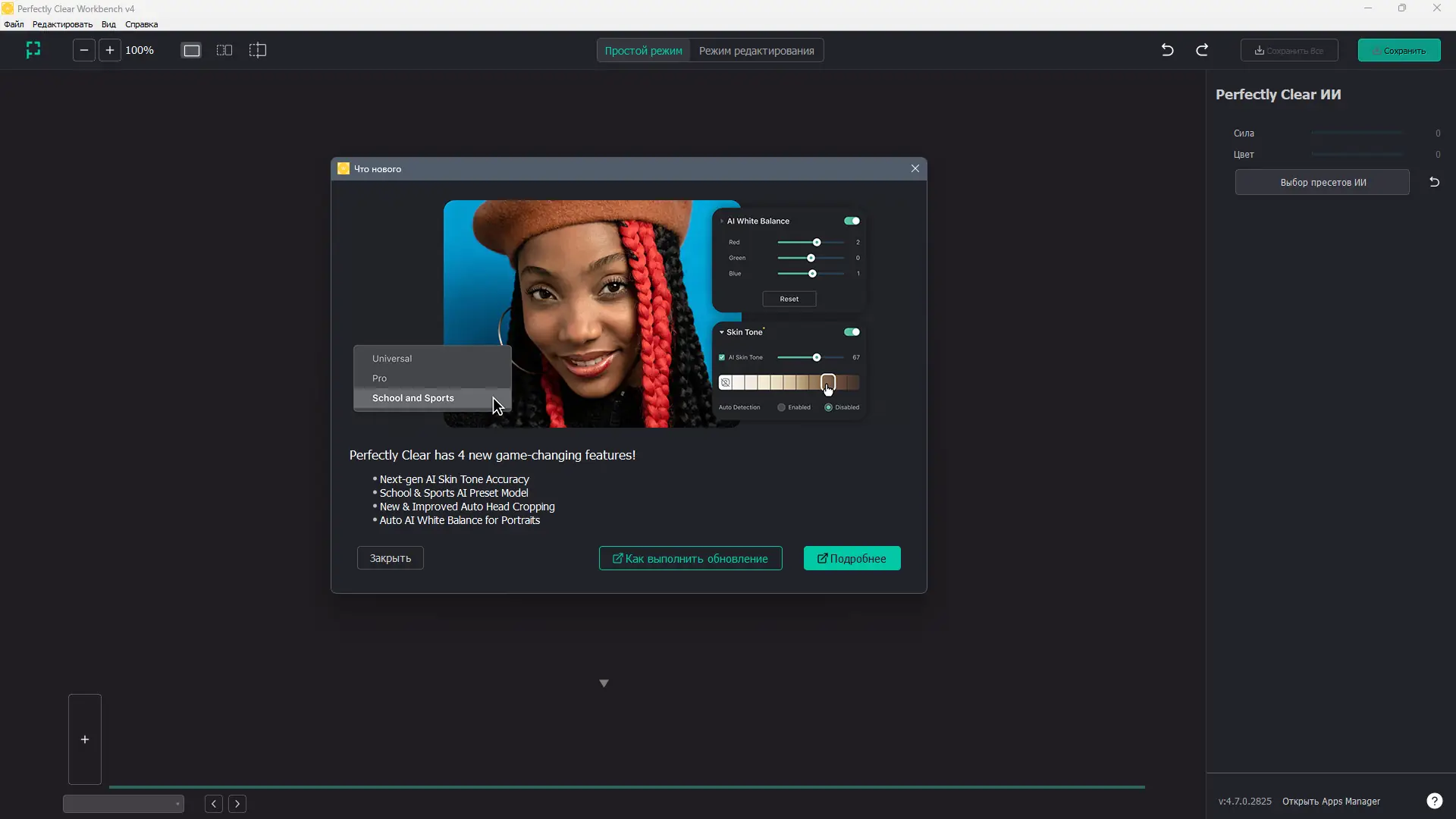The height and width of the screenshot is (819, 1456).
Task: Zoom in with the plus button
Action: 110,50
